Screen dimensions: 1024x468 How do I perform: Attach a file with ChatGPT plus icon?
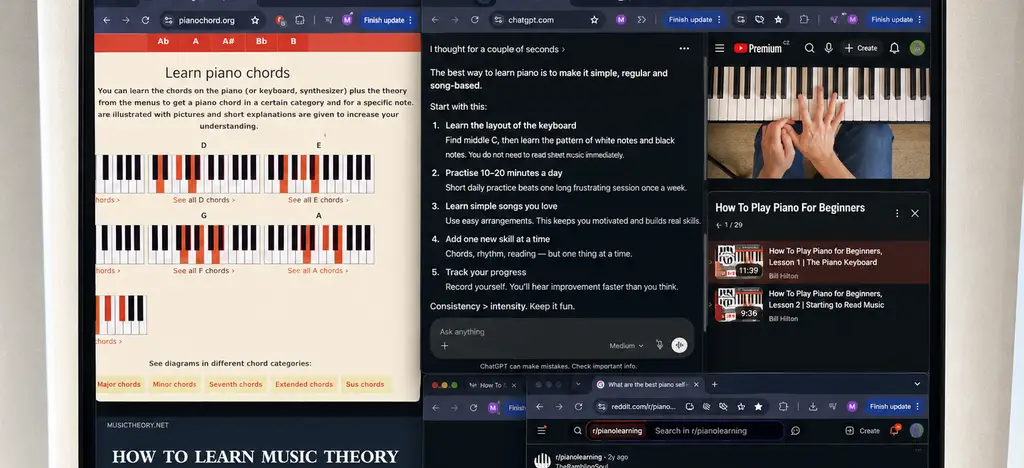(445, 346)
